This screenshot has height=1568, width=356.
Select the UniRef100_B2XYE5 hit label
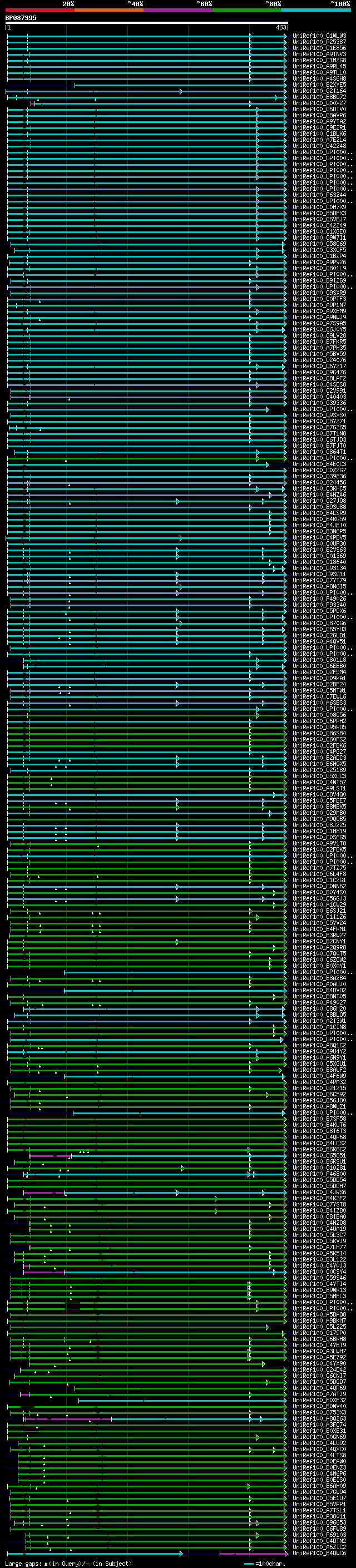tap(319, 85)
